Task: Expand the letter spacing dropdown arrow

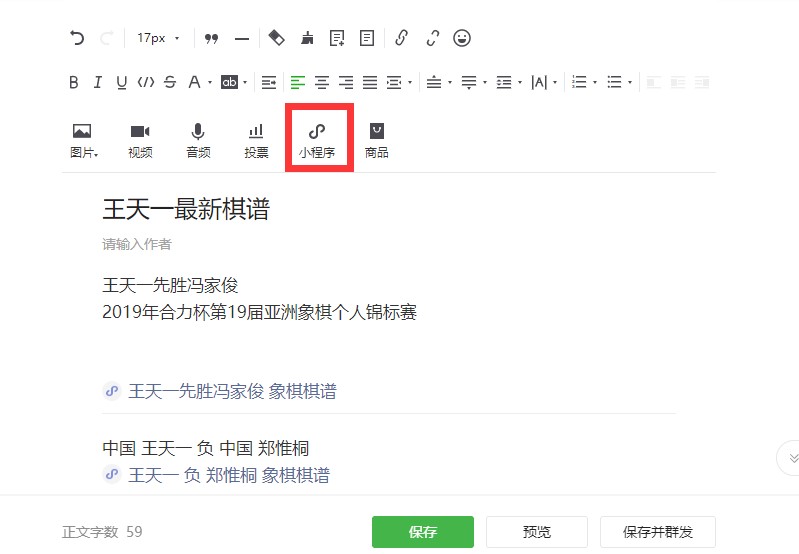Action: (555, 83)
